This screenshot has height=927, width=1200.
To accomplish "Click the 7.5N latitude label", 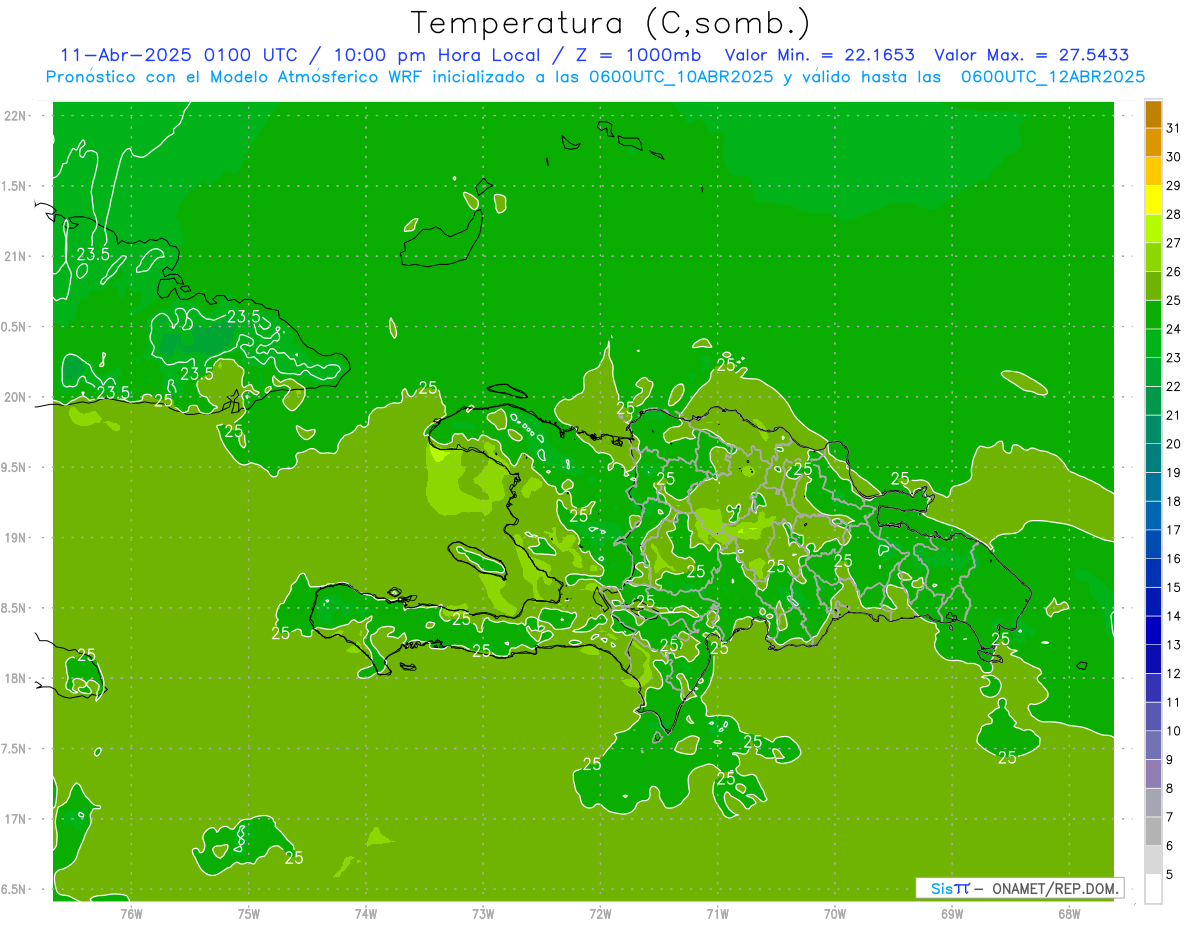I will (x=16, y=748).
